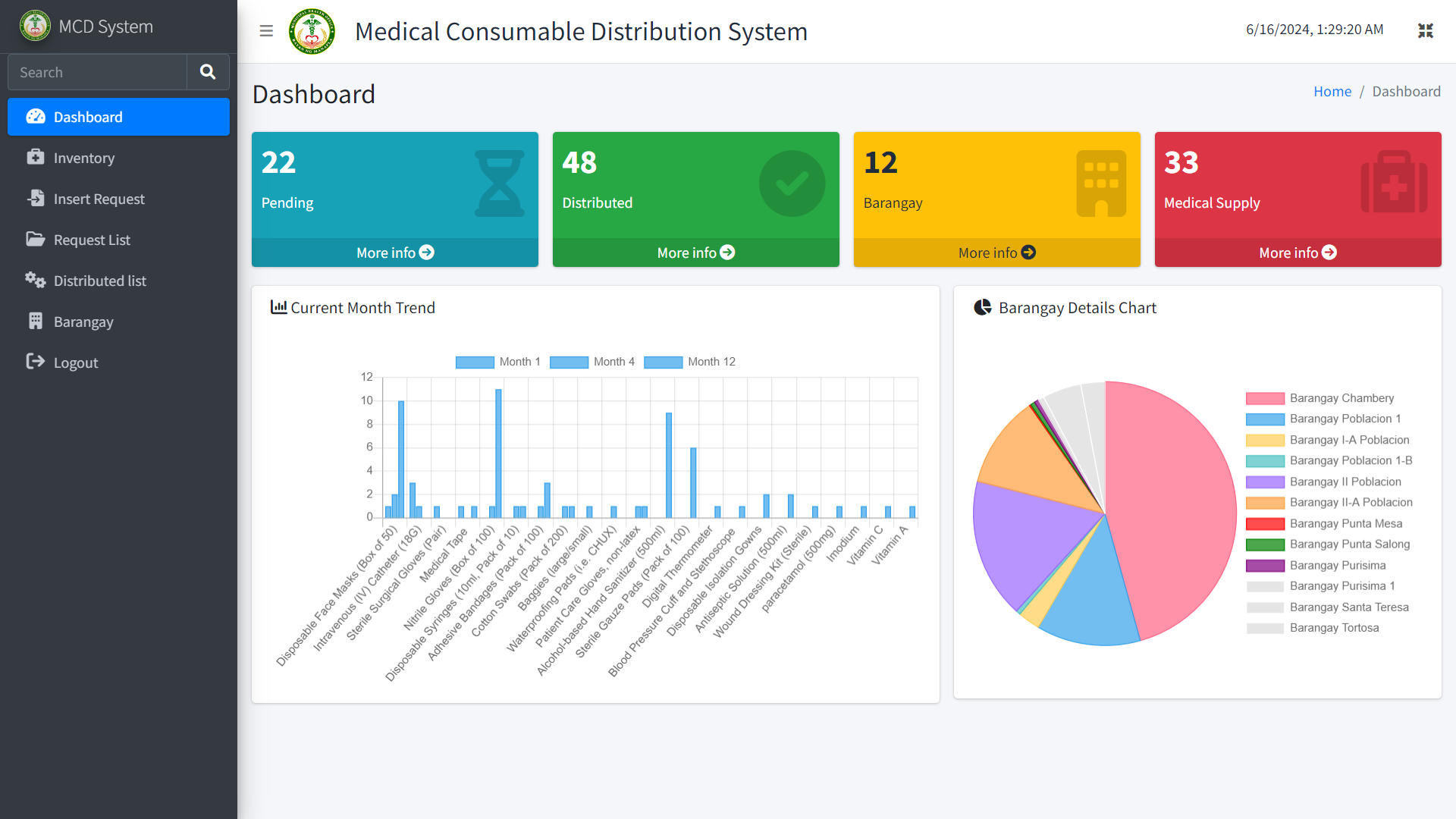Click More info on Pending card
1456x819 pixels.
(394, 253)
